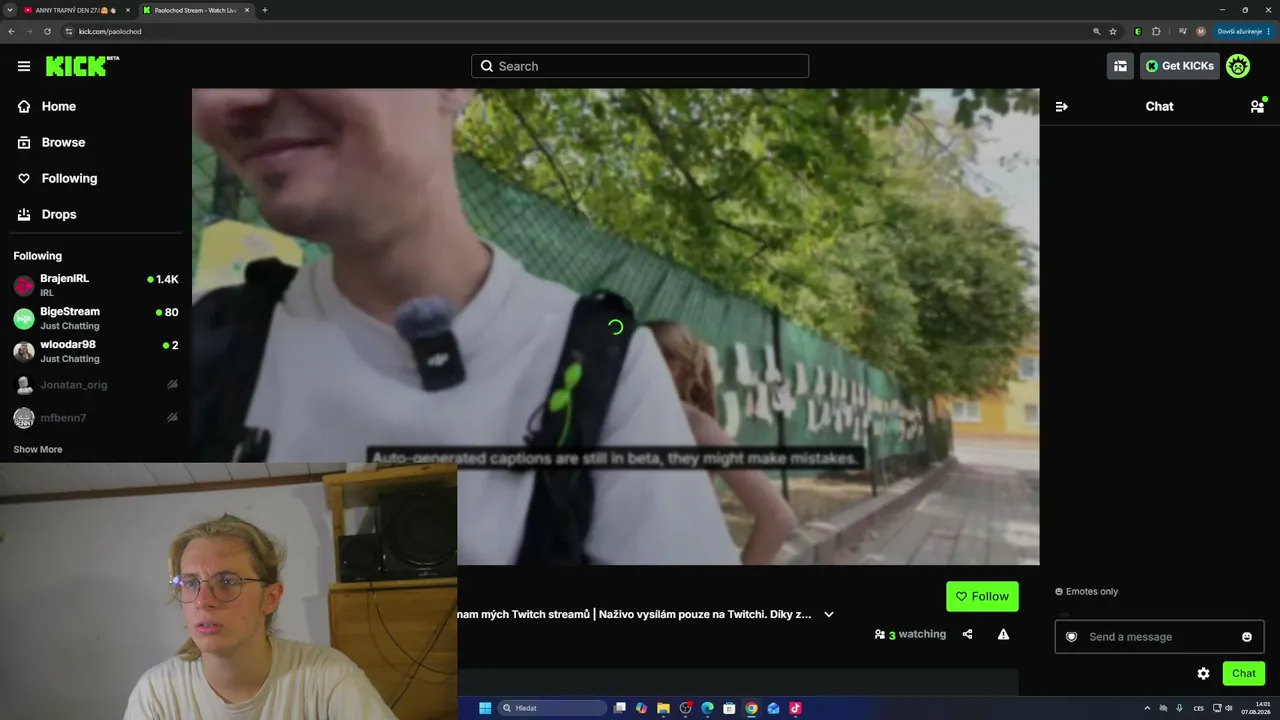
Task: Open Microsoft Edge from the taskbar
Action: [x=707, y=708]
